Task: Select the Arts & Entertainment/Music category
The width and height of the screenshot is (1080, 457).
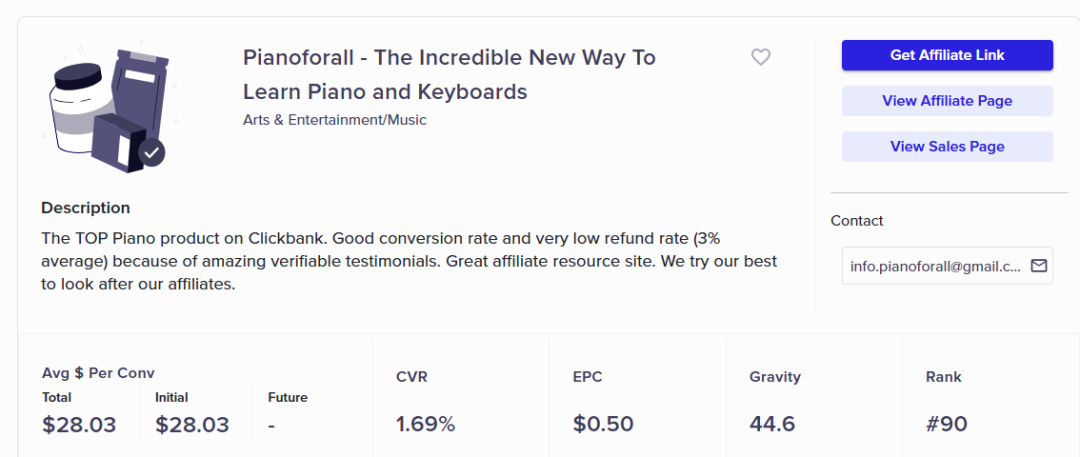Action: point(335,120)
